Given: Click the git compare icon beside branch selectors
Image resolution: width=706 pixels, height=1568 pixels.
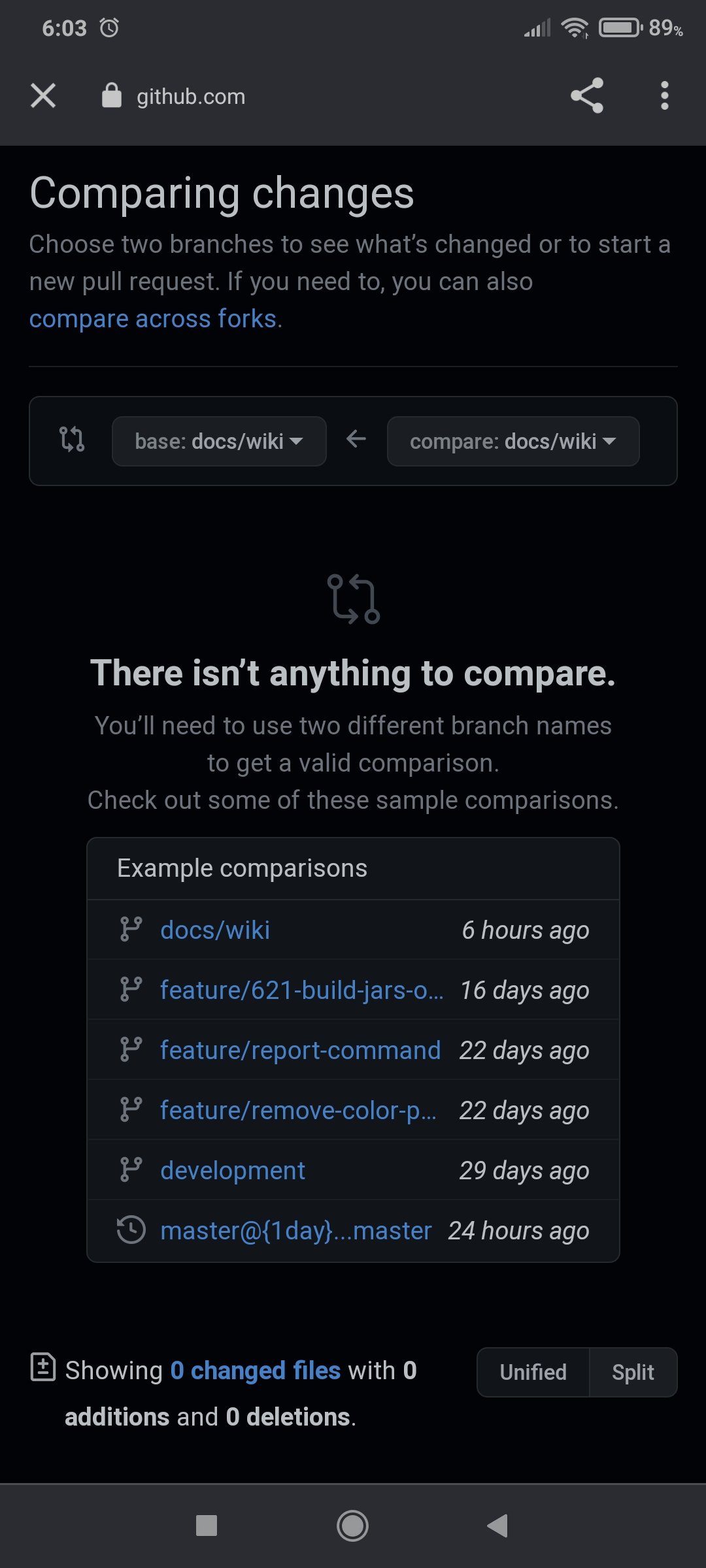Looking at the screenshot, I should point(72,440).
